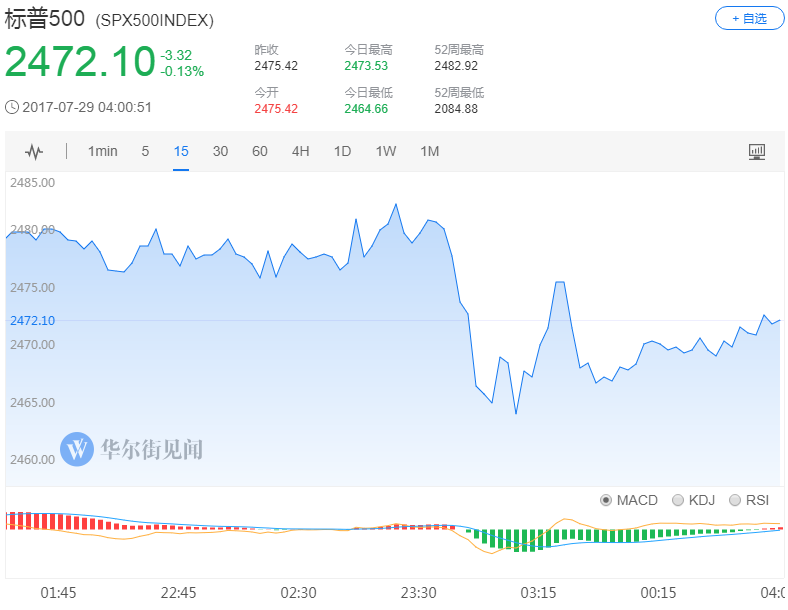Select the RSI indicator radio button
This screenshot has width=788, height=610.
coord(734,500)
